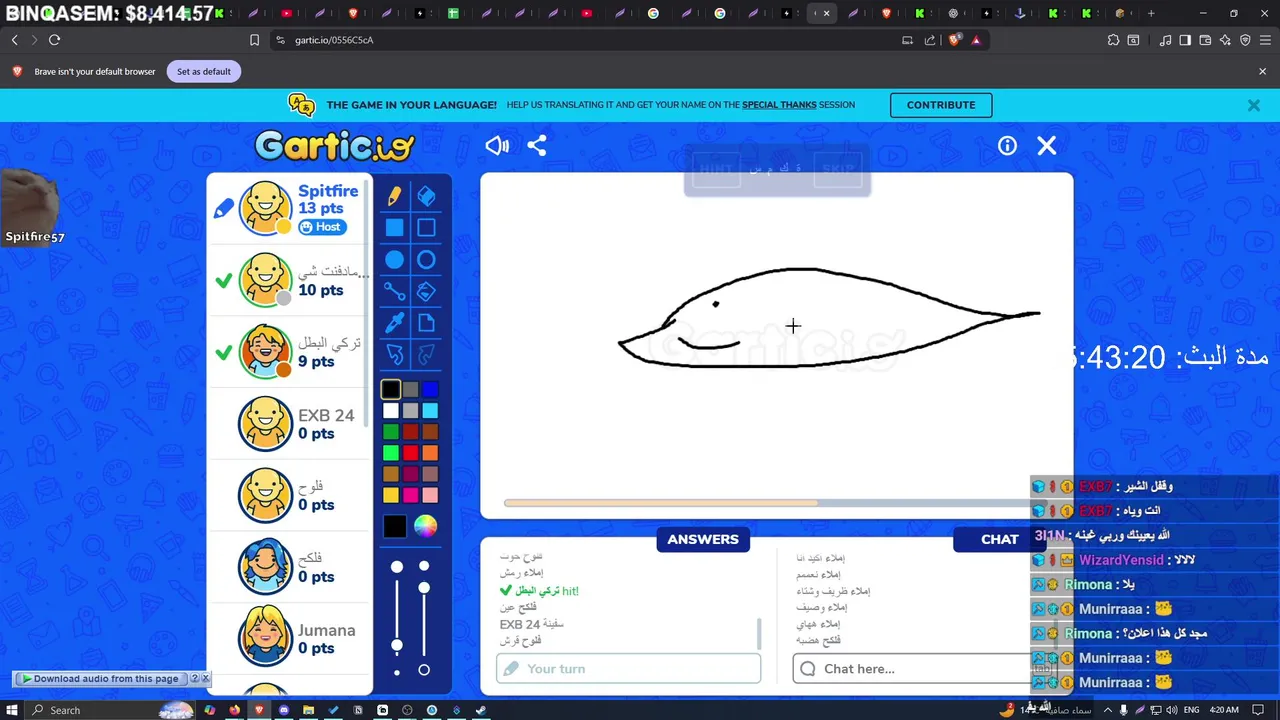
Task: Share the room via share icon
Action: pyautogui.click(x=537, y=146)
